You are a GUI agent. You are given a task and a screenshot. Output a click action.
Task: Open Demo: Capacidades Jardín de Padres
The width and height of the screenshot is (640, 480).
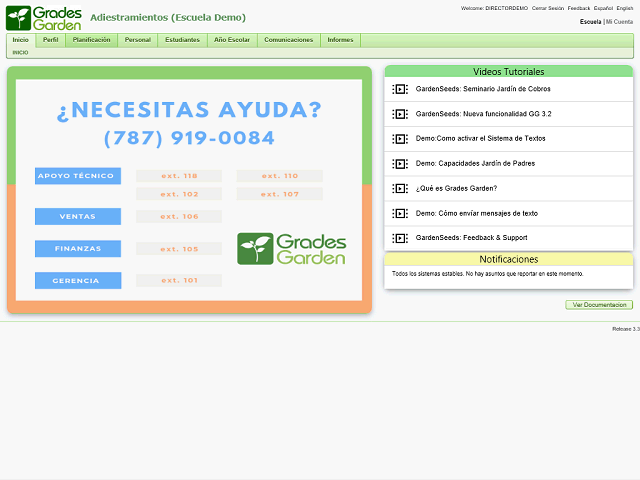coord(475,164)
